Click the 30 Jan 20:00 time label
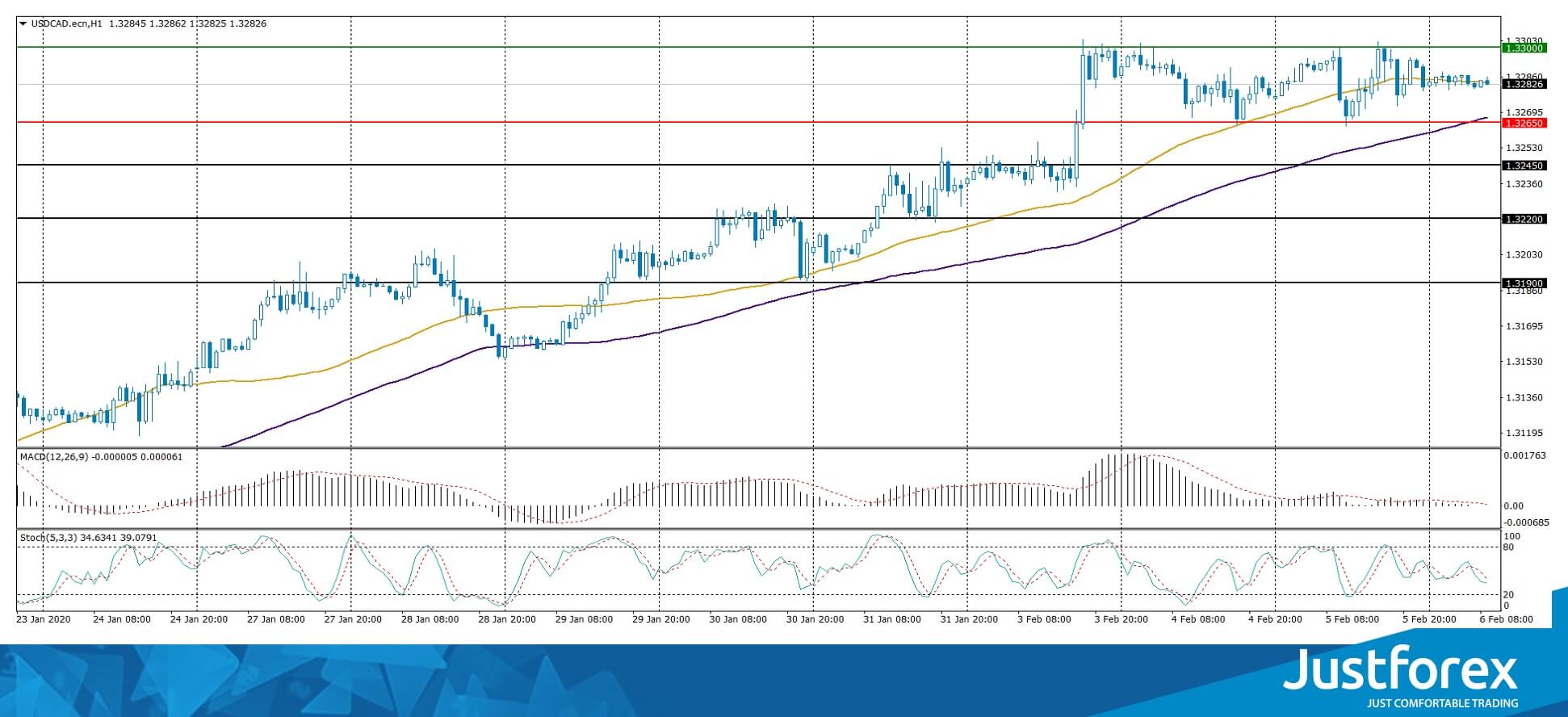 (815, 619)
